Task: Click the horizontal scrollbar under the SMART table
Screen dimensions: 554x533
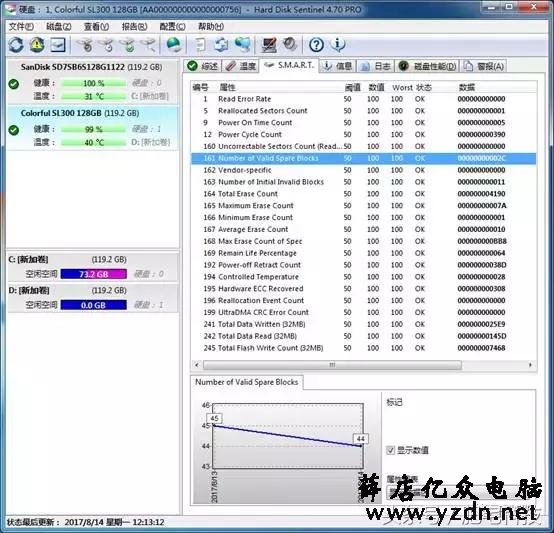Action: pos(332,365)
